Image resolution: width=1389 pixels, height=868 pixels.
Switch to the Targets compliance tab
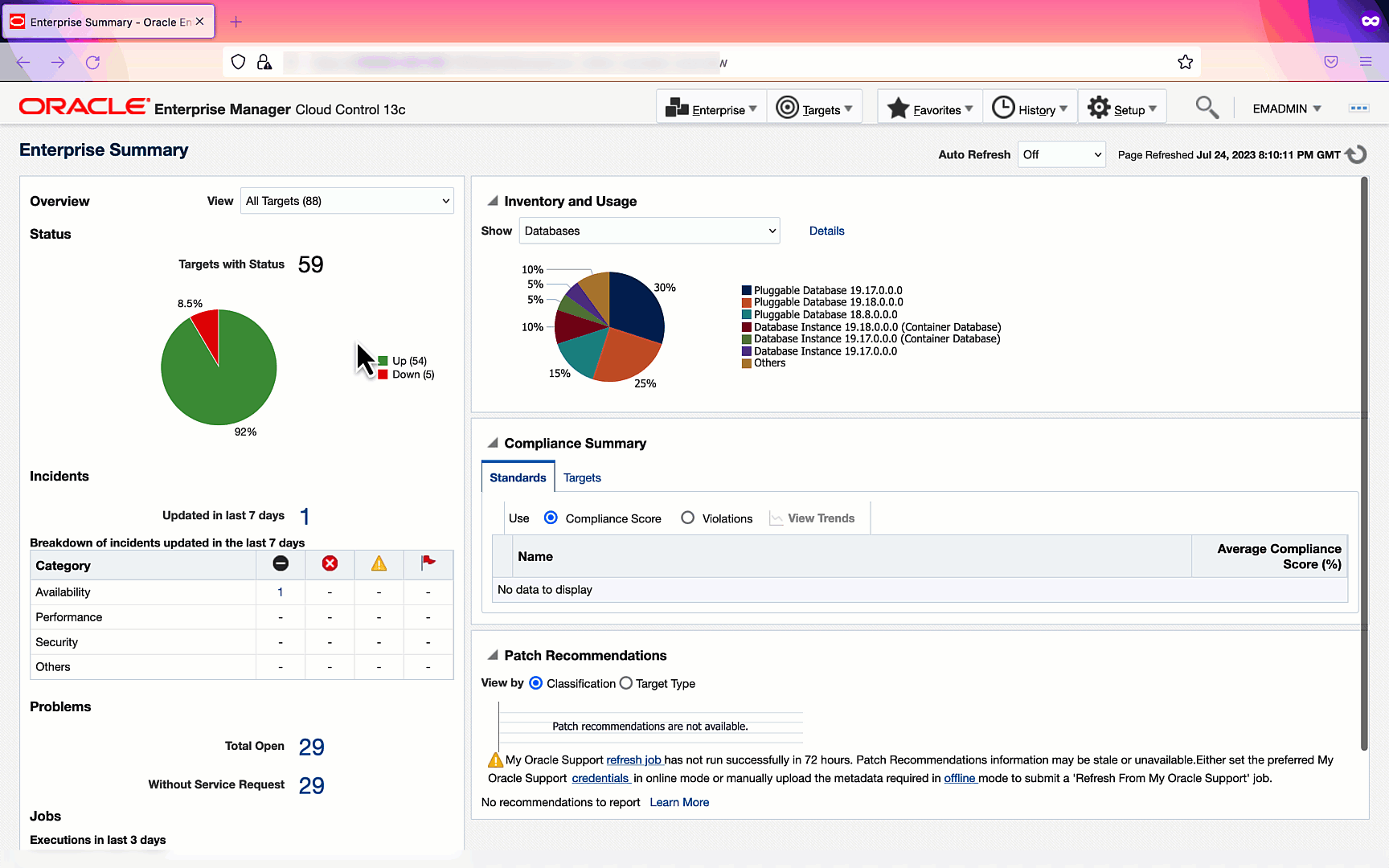coord(582,477)
